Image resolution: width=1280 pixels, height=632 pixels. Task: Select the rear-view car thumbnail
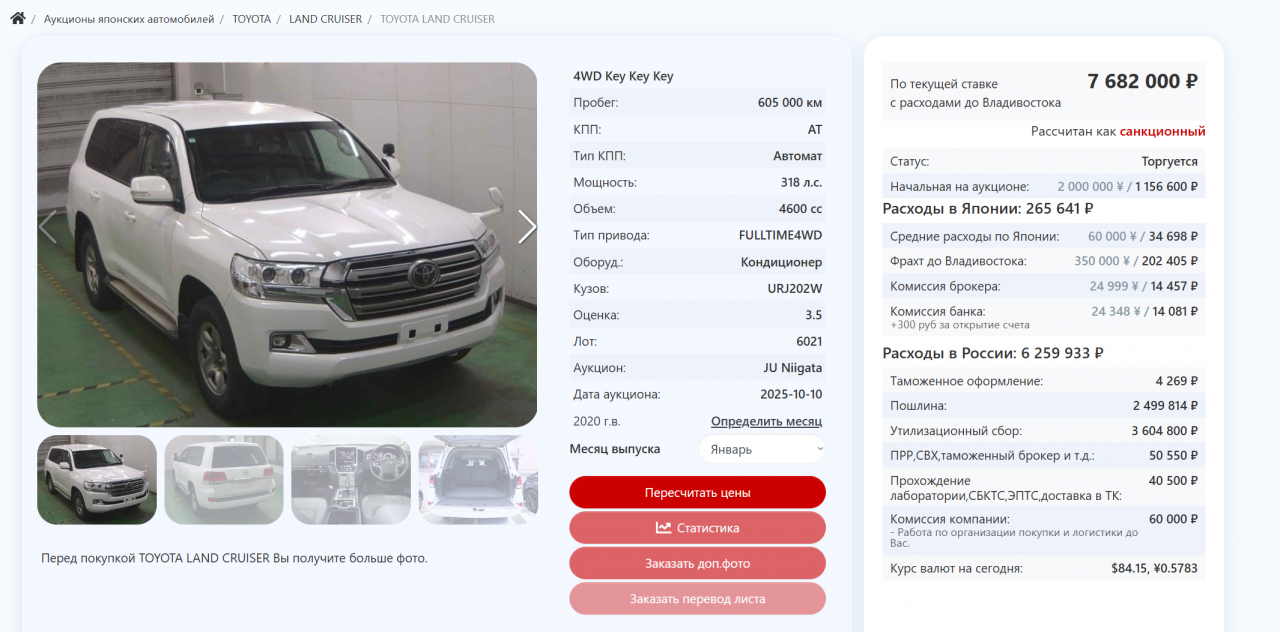coord(224,480)
